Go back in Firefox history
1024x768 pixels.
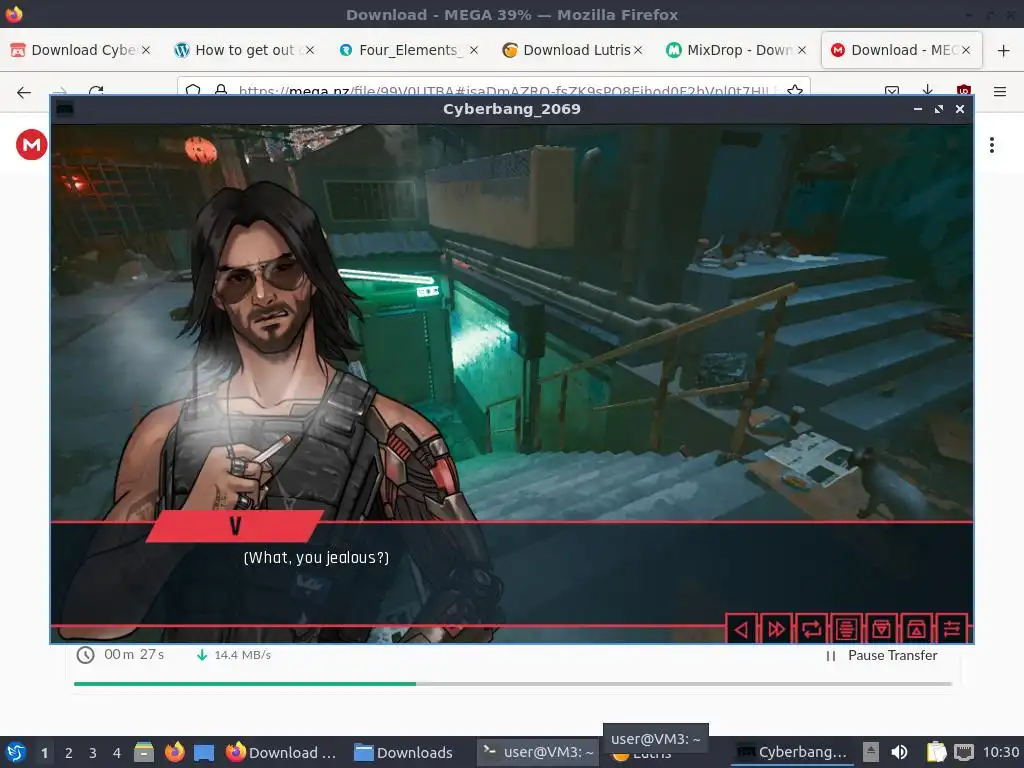pos(24,91)
